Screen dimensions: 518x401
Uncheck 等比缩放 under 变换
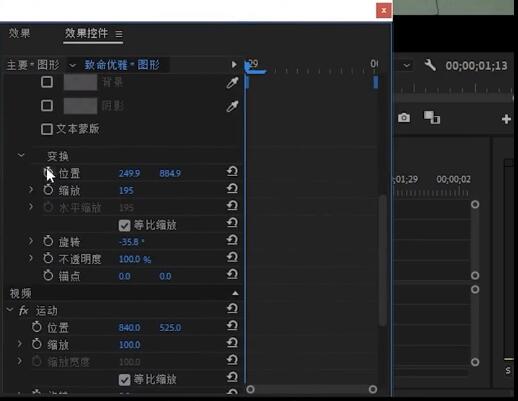tap(124, 226)
